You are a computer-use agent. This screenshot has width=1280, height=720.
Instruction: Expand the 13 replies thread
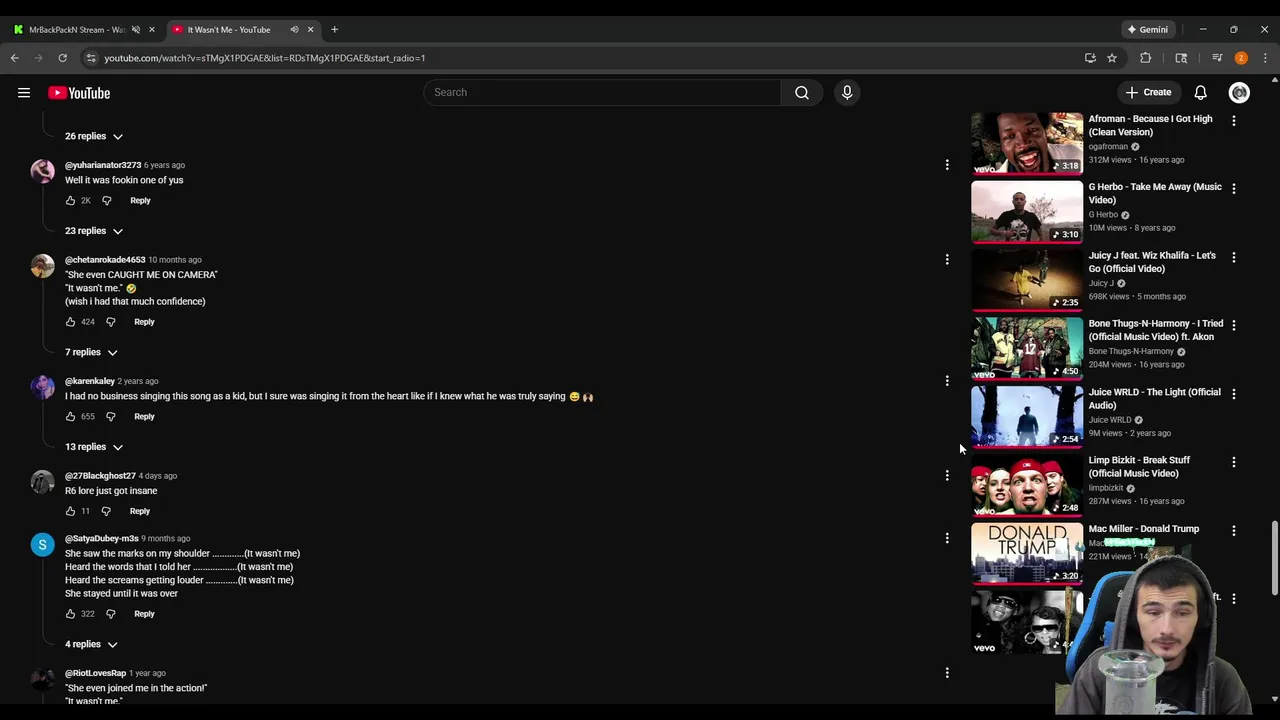coord(94,447)
